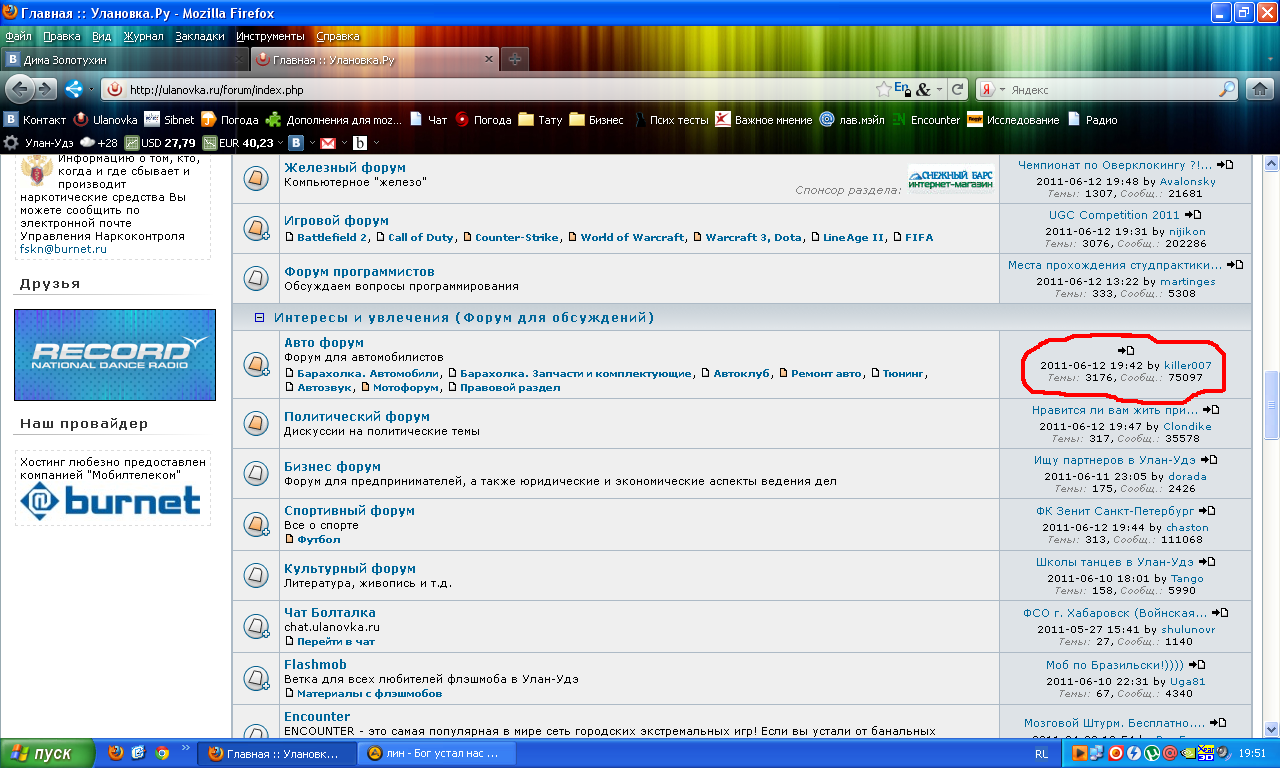Open the Погода bookmark with orange icon

click(x=230, y=120)
